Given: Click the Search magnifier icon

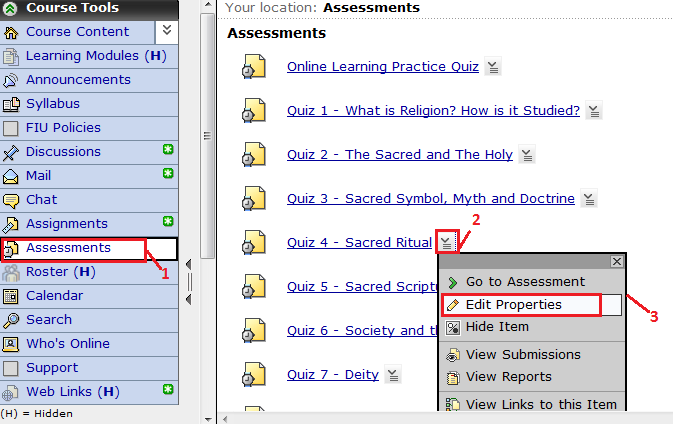Looking at the screenshot, I should click(11, 320).
